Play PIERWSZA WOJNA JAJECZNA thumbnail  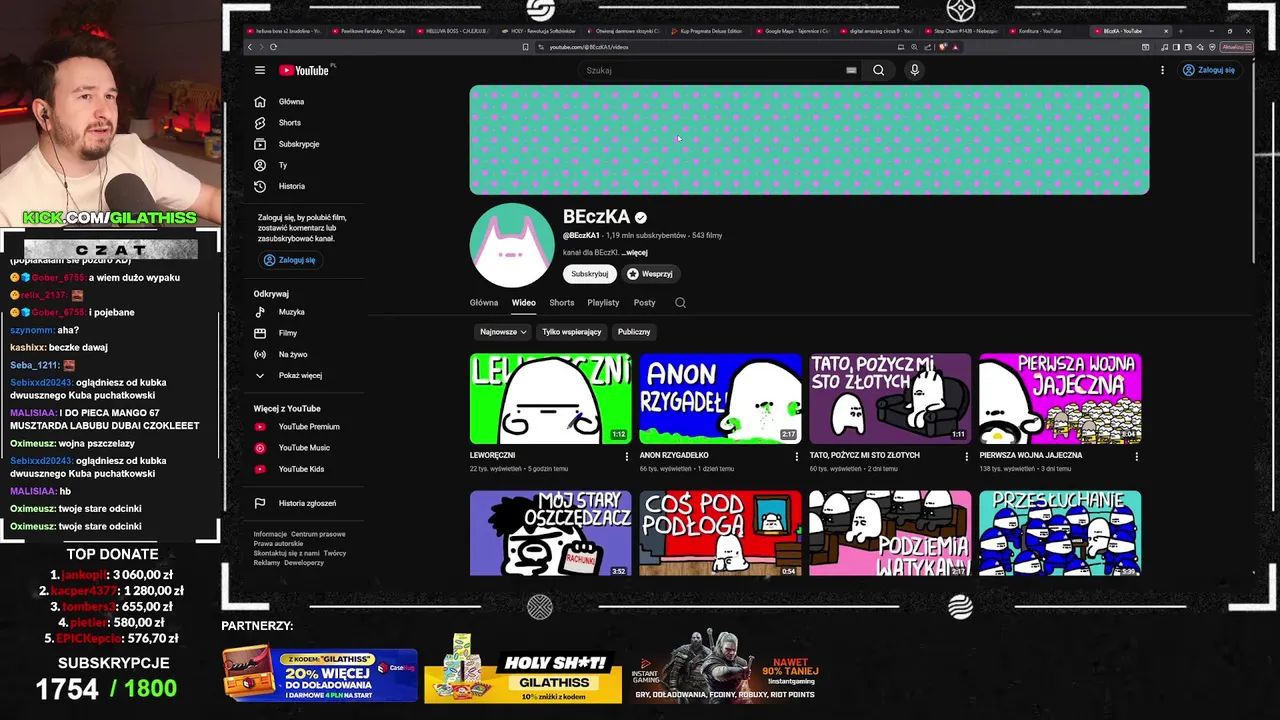1060,398
